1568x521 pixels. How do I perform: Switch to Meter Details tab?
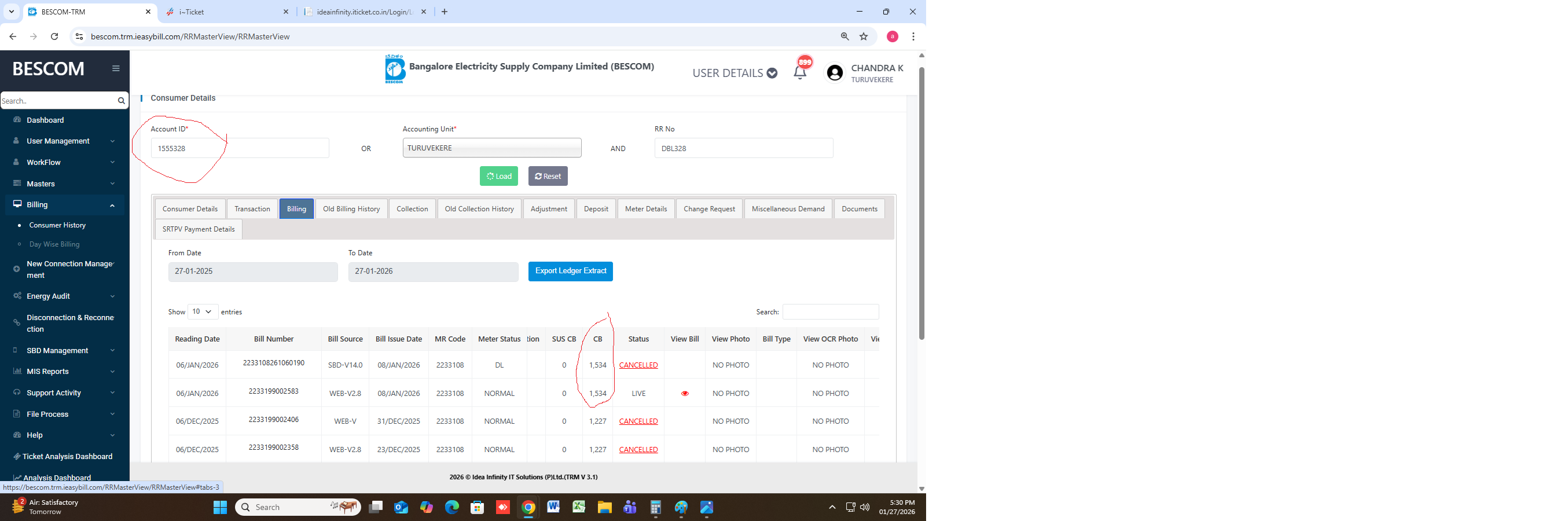pos(646,209)
